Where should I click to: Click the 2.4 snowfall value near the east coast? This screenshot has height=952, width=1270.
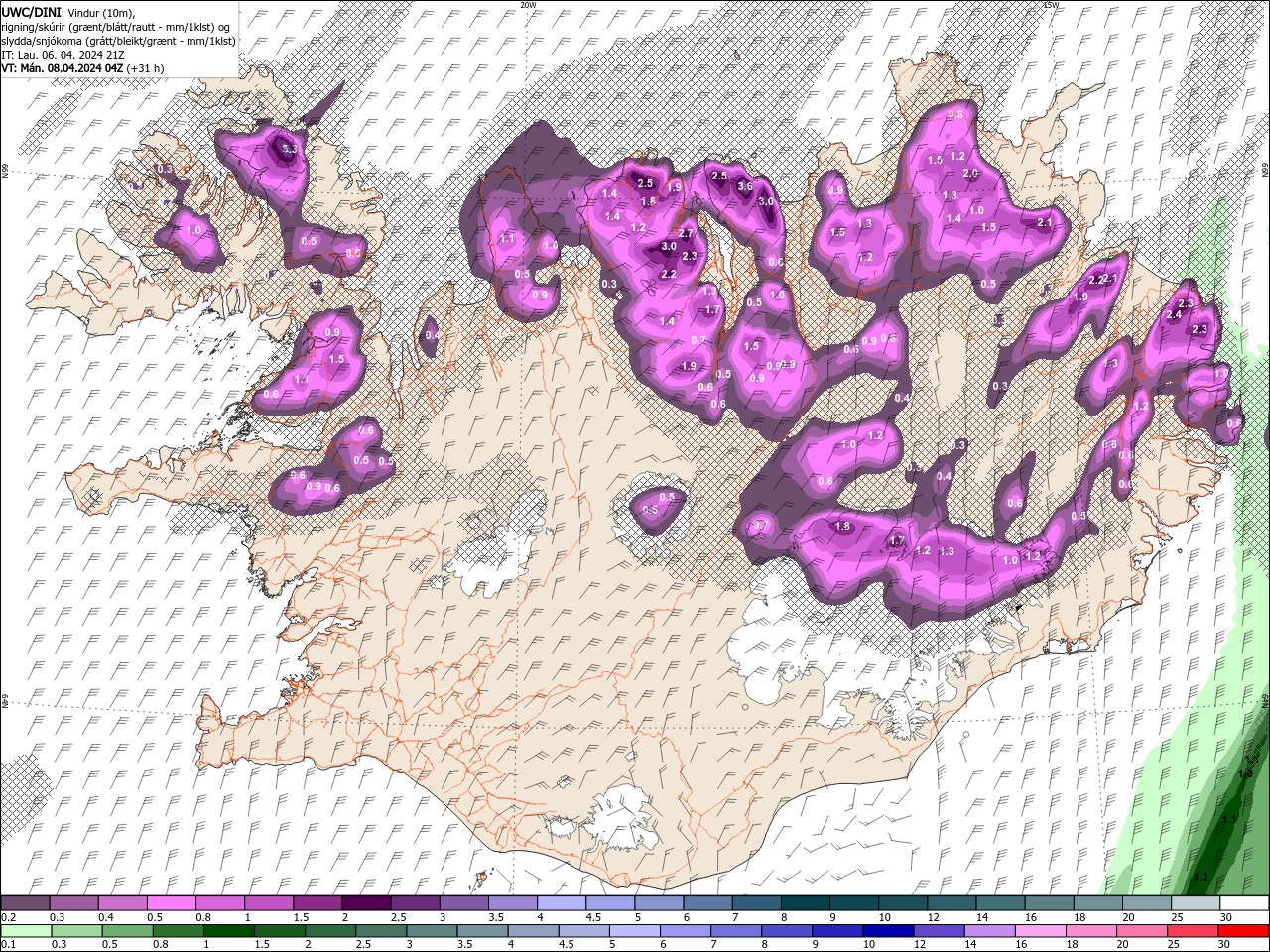[1174, 314]
